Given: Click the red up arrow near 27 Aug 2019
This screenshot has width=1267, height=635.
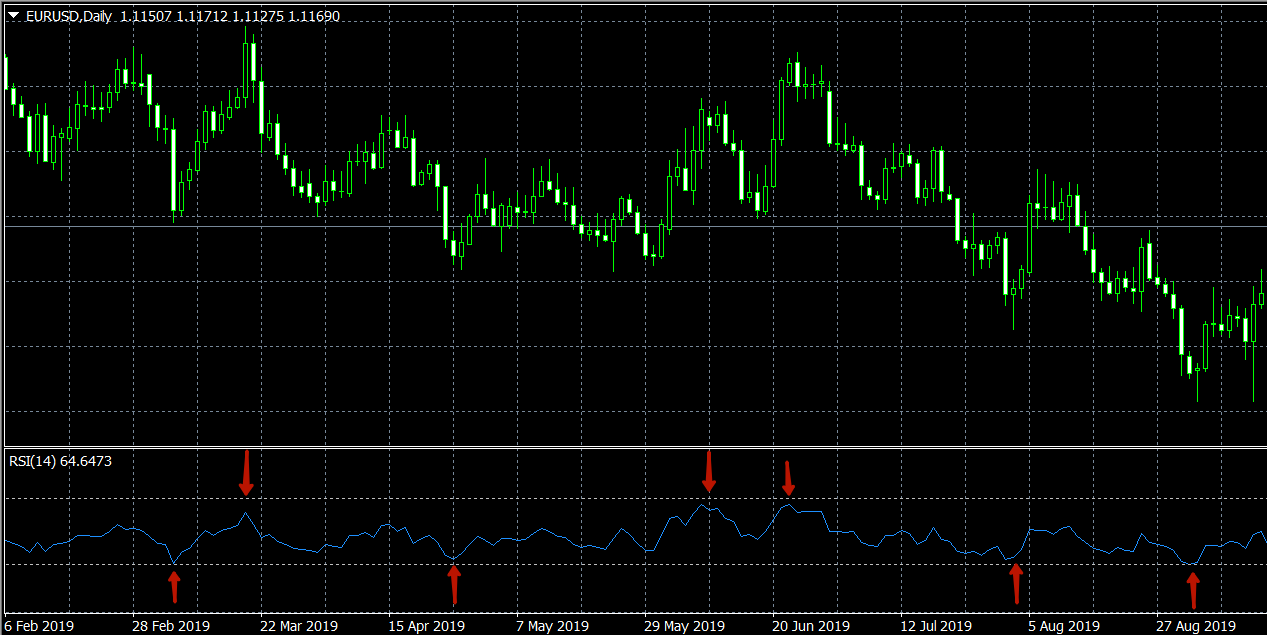Looking at the screenshot, I should [x=1192, y=589].
